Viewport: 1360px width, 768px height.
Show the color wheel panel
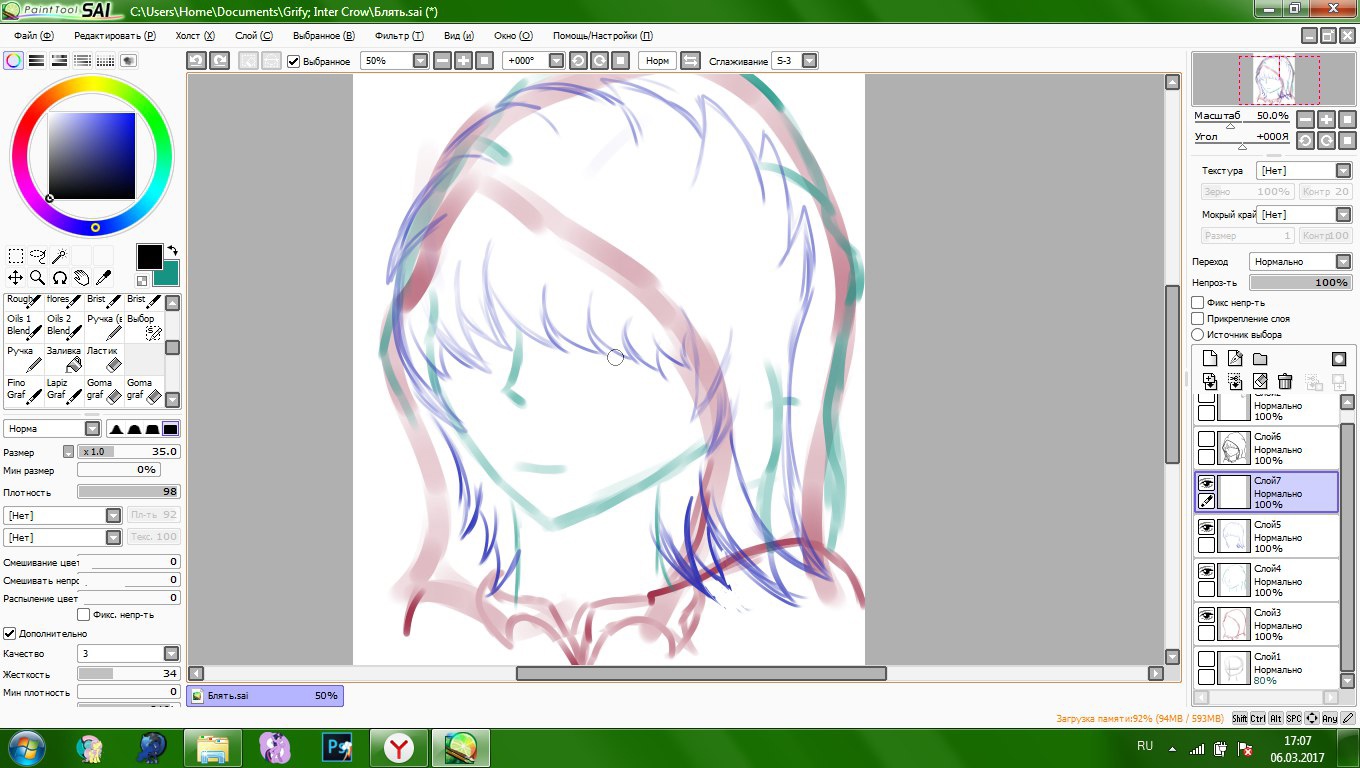click(x=14, y=60)
